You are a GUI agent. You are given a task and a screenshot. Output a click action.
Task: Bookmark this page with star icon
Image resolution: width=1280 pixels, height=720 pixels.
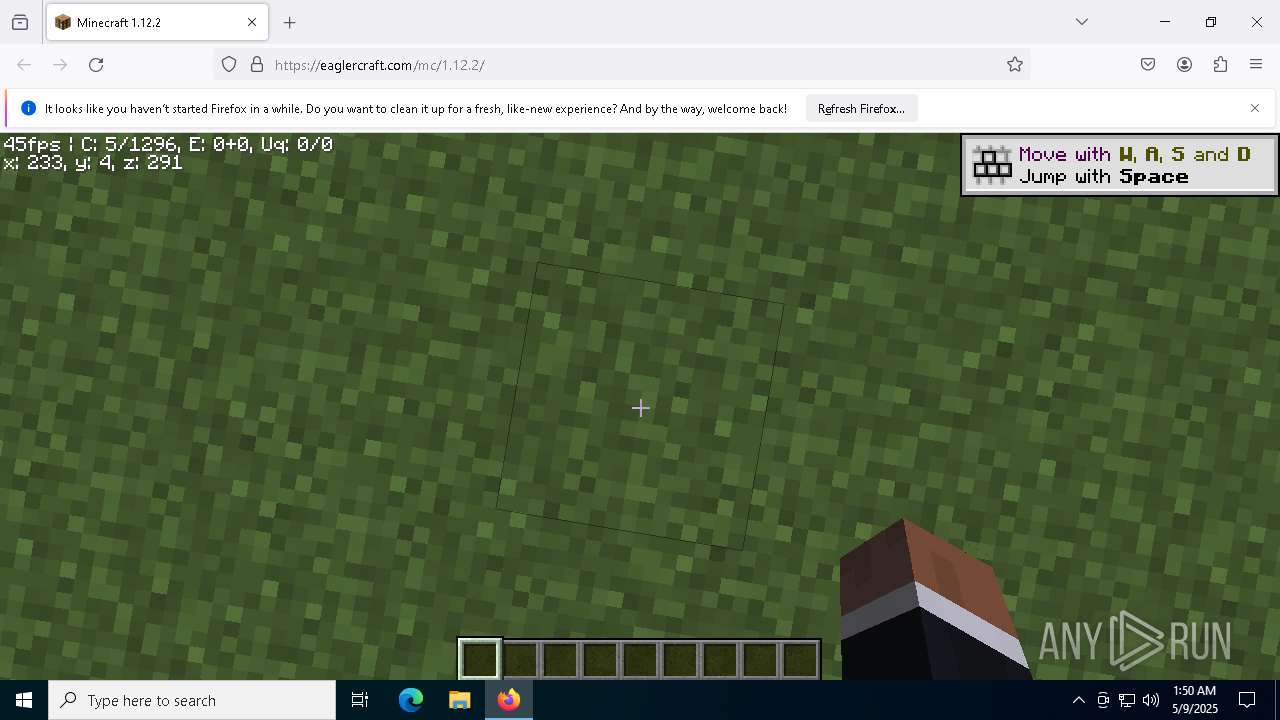point(1015,65)
